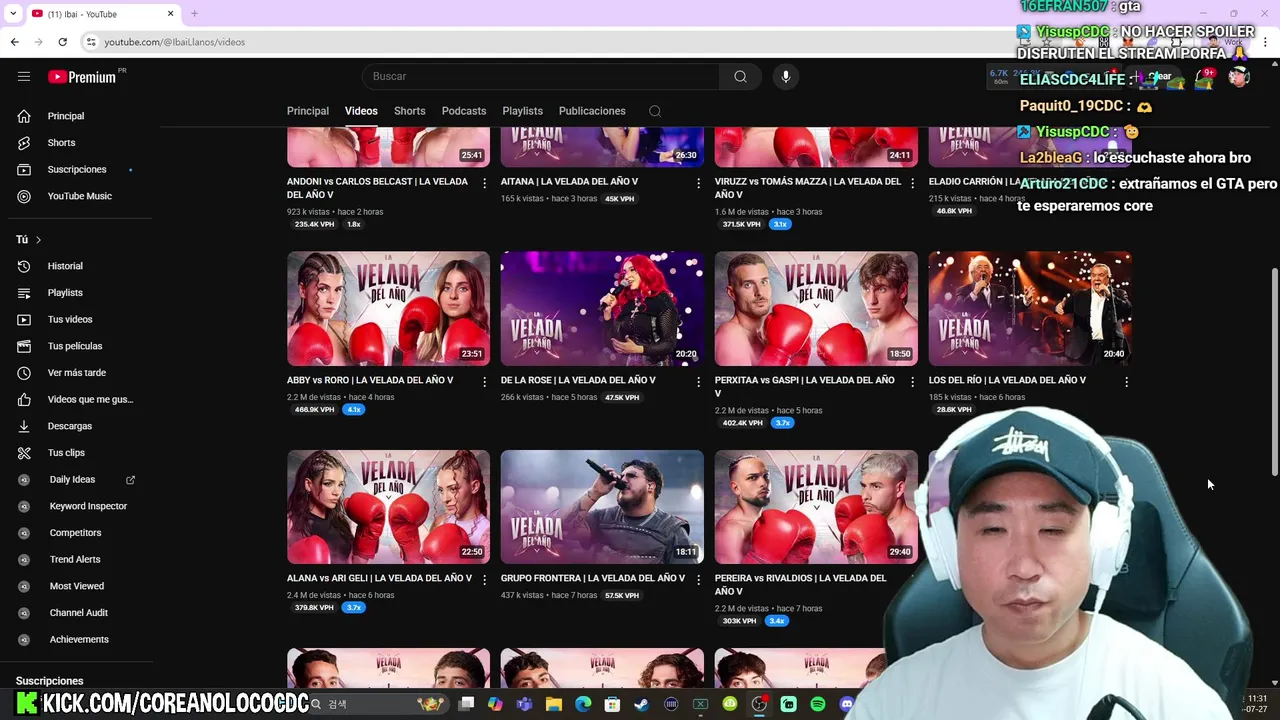
Task: Open PEREIRA vs RIVALDIOS video title
Action: (x=800, y=584)
